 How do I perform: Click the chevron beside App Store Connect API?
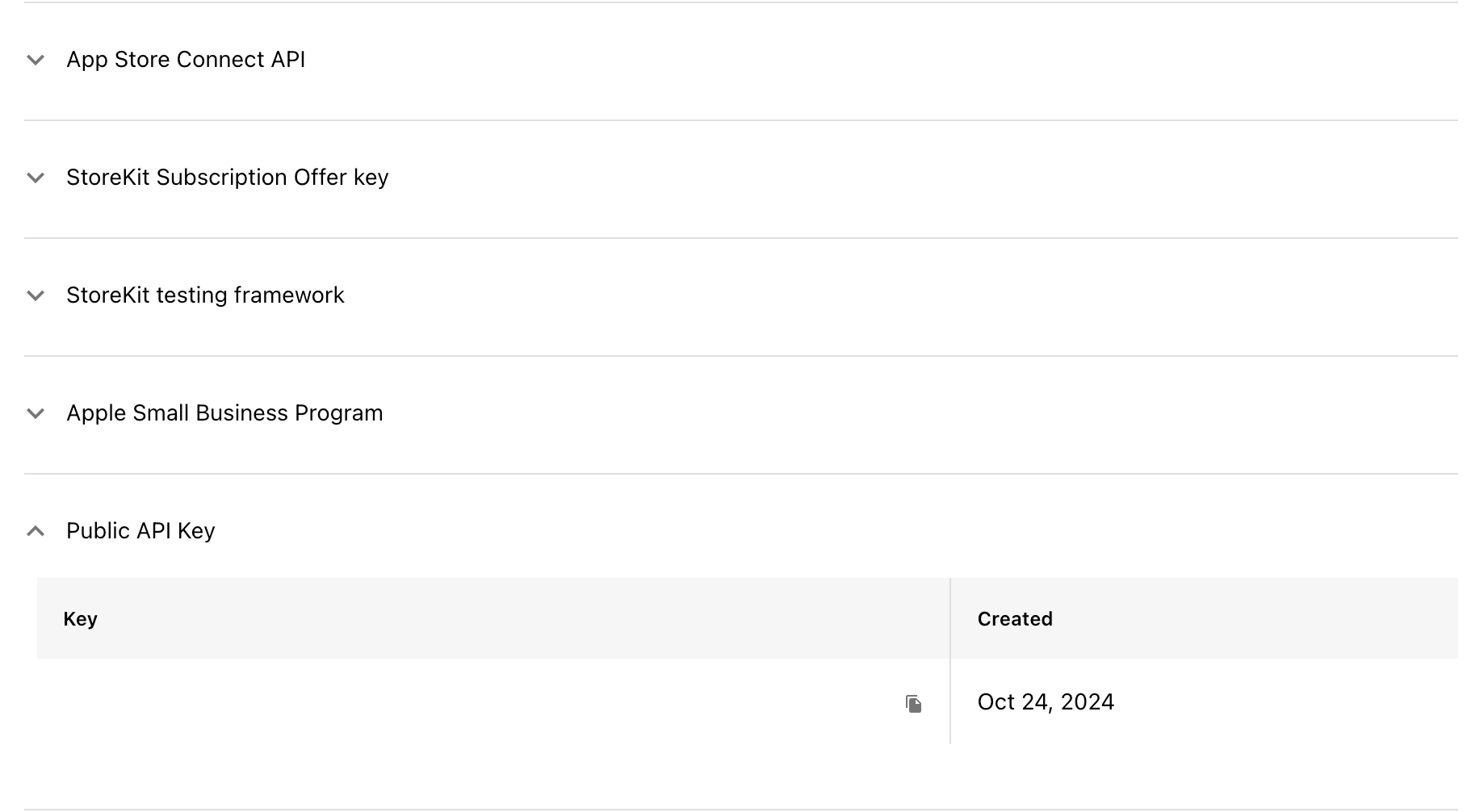pos(36,60)
